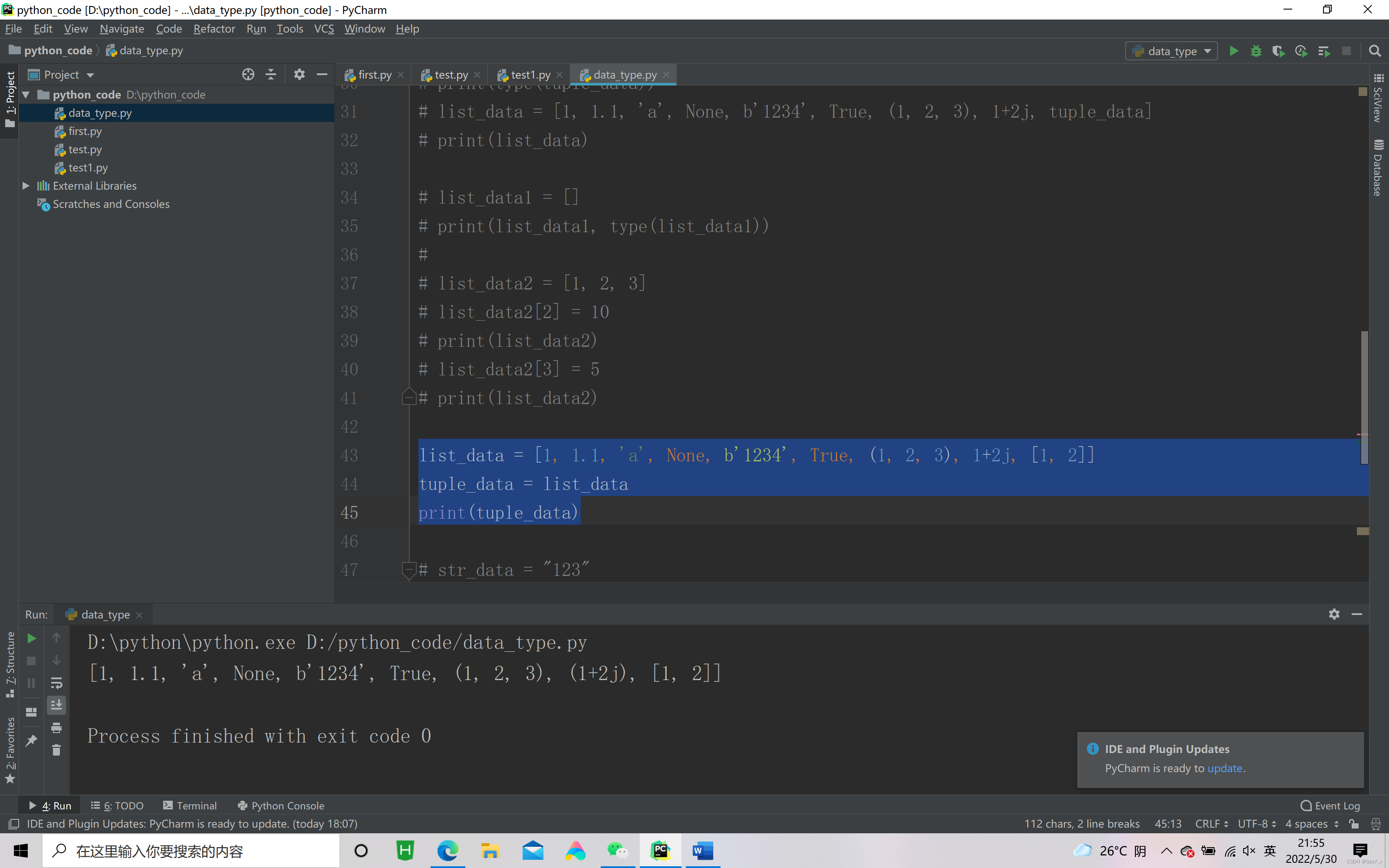Click the Print icon in Run panel
The image size is (1389, 868).
pos(56,728)
